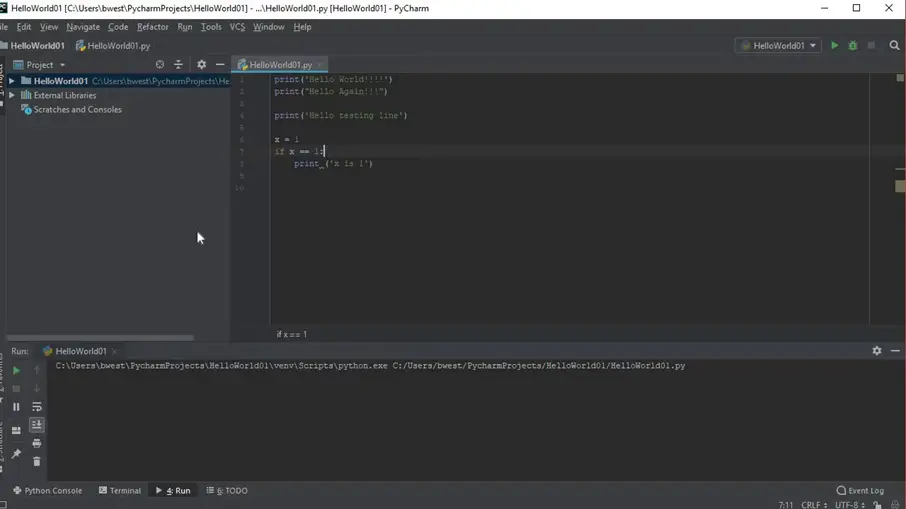Click the Project panel horizontal scrollbar
The width and height of the screenshot is (906, 509).
coord(100,337)
